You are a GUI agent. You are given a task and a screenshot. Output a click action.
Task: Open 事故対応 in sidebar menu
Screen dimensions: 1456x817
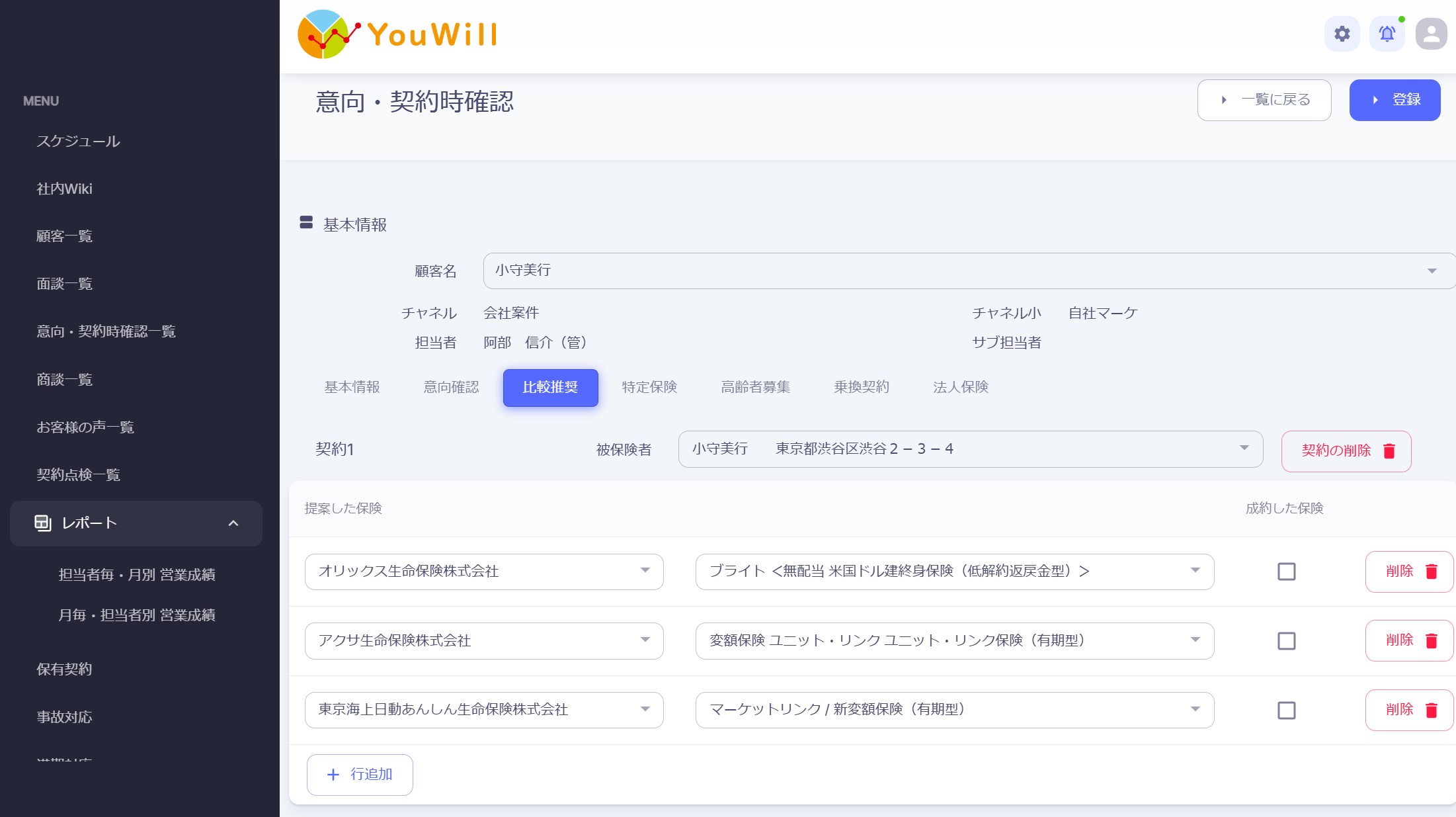click(64, 717)
